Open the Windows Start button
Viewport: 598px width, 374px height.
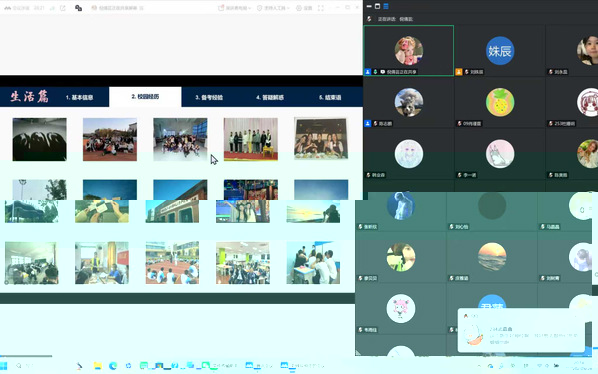[x=3, y=366]
